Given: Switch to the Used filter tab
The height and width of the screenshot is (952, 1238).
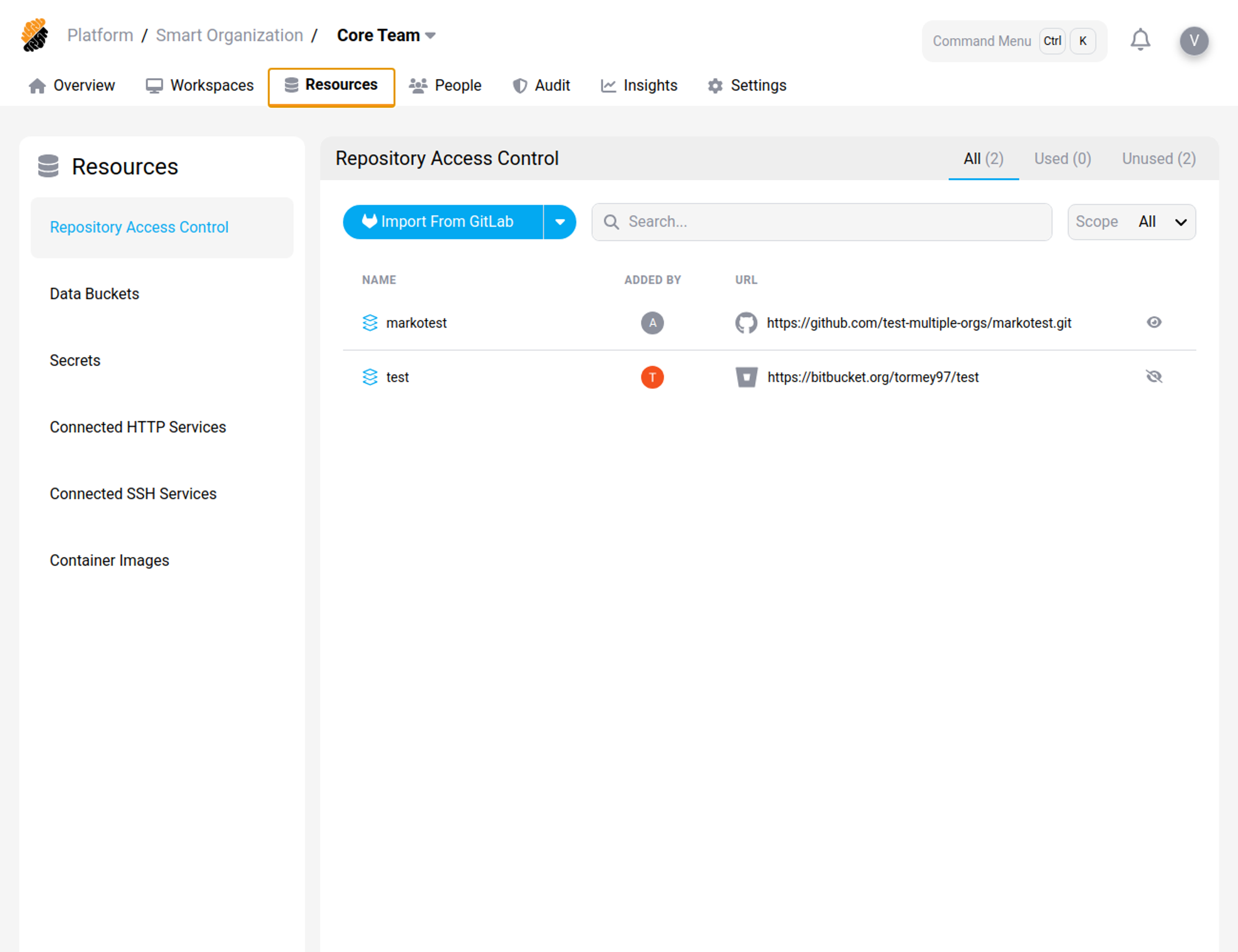Looking at the screenshot, I should tap(1062, 159).
